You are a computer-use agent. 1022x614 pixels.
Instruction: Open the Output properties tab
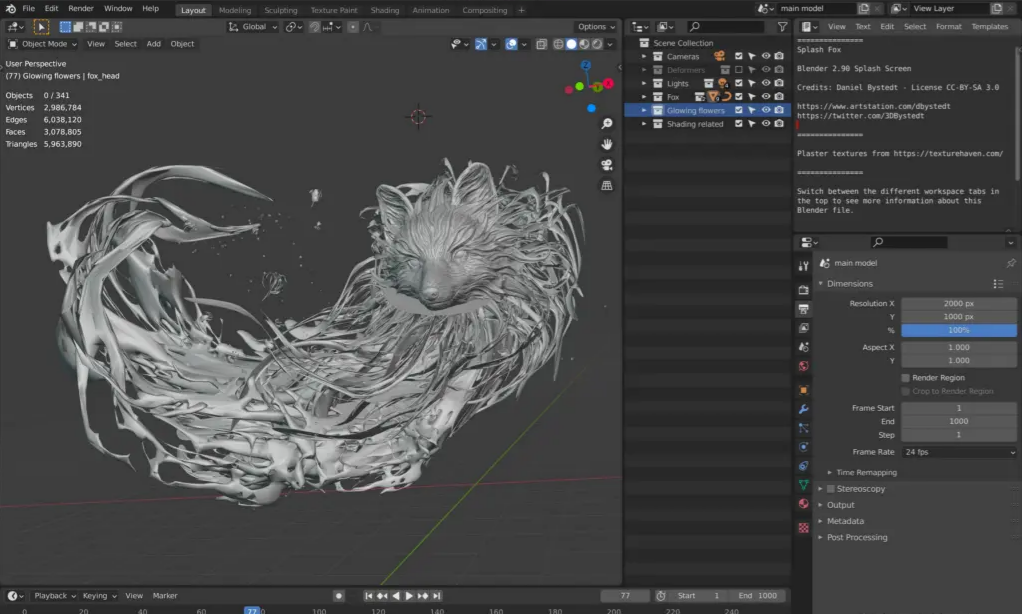pyautogui.click(x=804, y=309)
